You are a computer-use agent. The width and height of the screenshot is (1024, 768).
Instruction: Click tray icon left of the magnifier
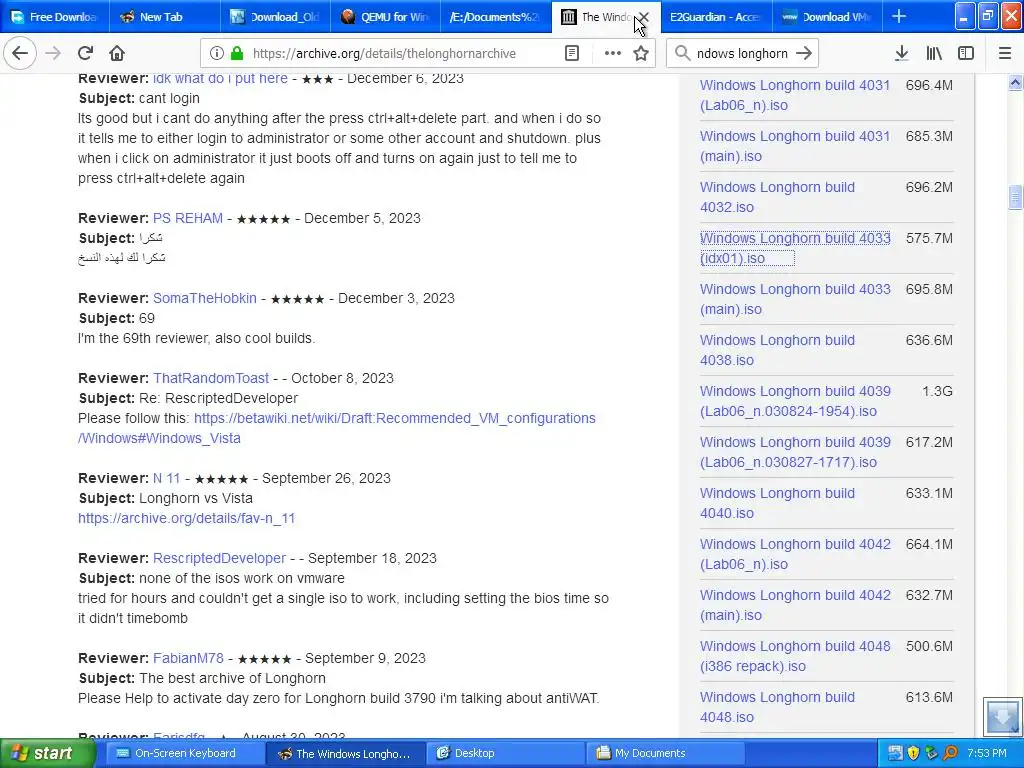pyautogui.click(x=931, y=753)
